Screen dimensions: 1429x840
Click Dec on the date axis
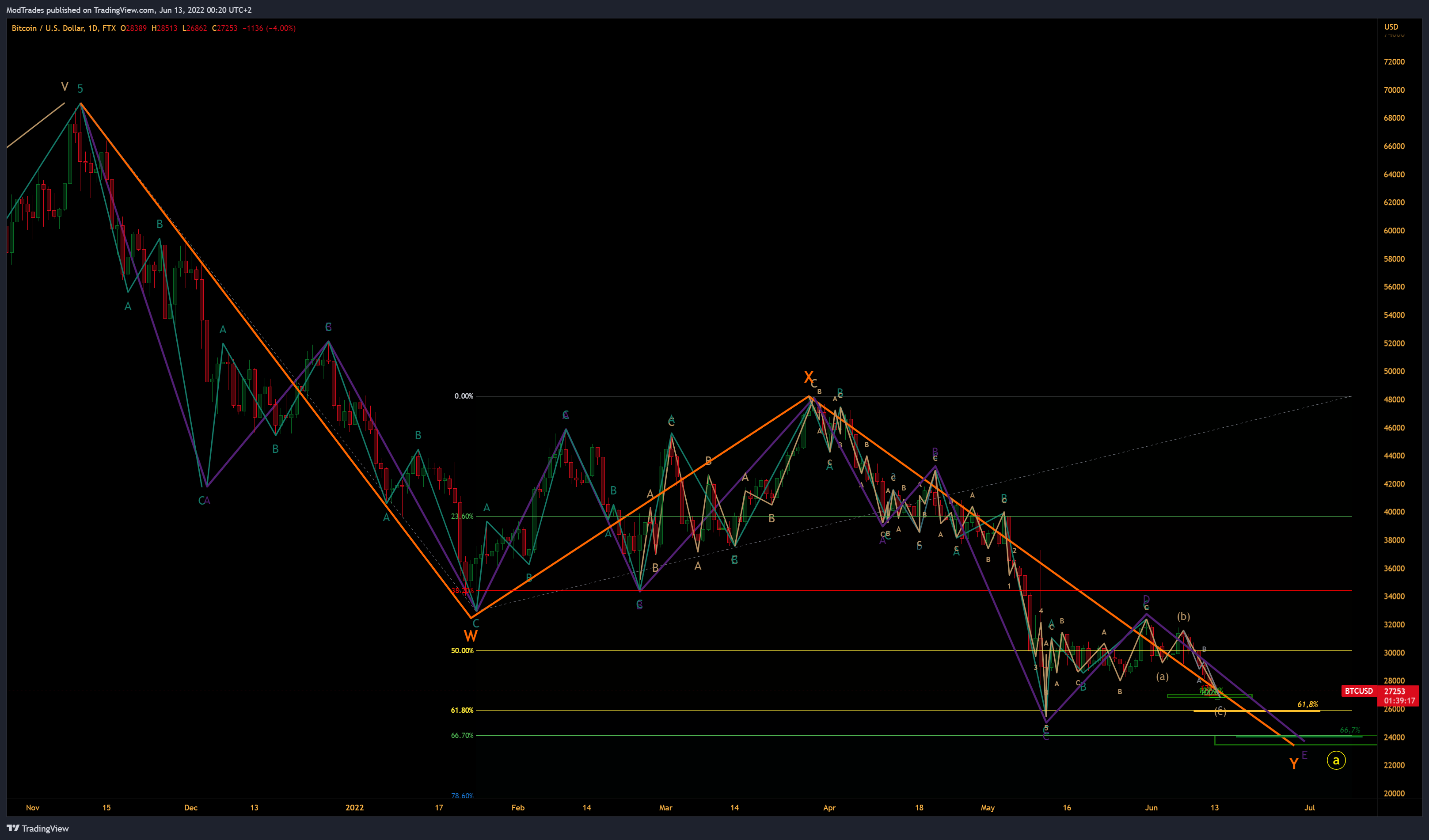[x=190, y=808]
